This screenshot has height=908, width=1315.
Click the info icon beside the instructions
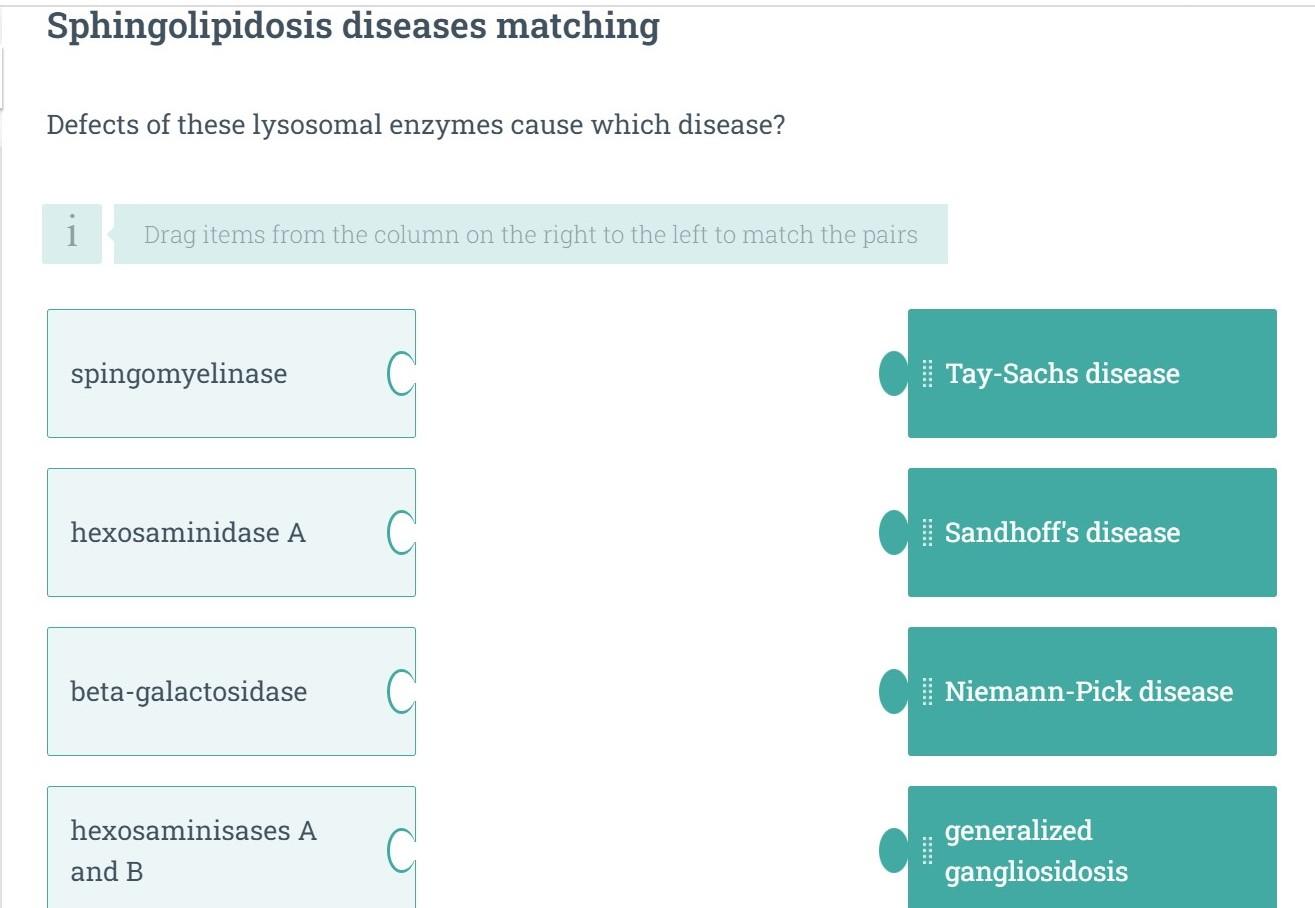click(x=71, y=234)
